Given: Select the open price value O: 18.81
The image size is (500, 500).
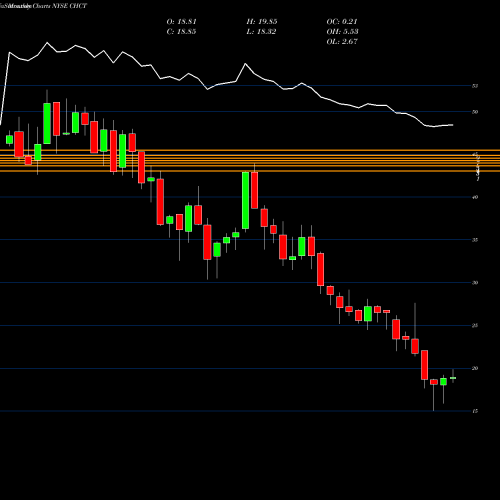Looking at the screenshot, I should click(x=181, y=22).
